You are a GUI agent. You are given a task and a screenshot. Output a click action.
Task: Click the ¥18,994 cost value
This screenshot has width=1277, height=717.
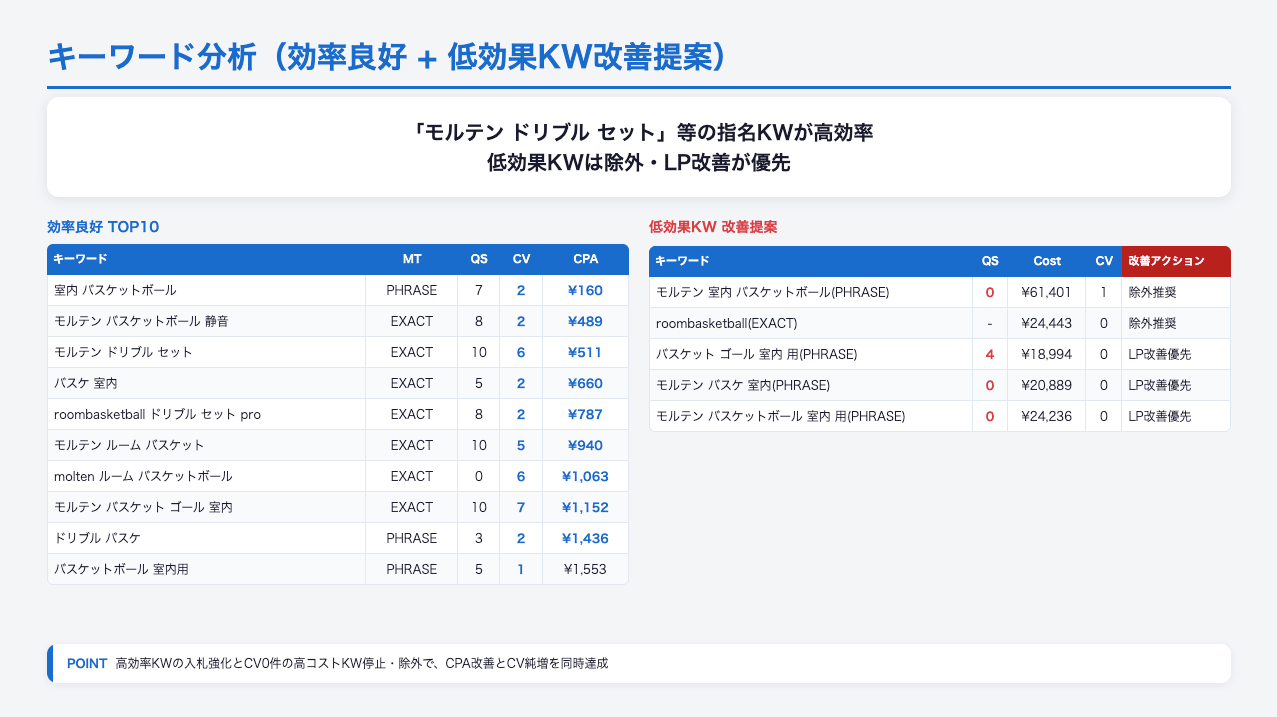1047,354
